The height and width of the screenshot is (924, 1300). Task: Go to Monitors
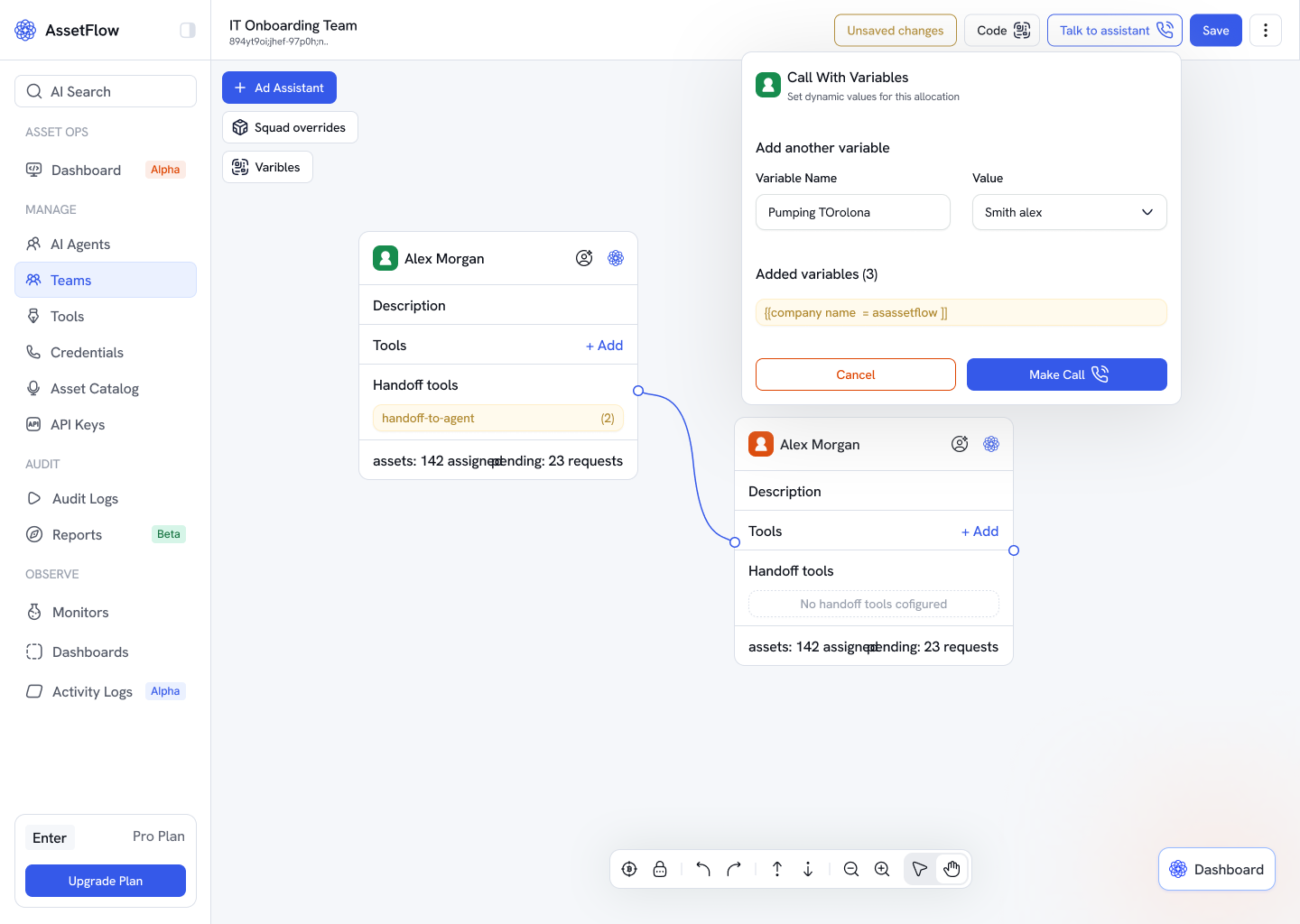(x=106, y=612)
